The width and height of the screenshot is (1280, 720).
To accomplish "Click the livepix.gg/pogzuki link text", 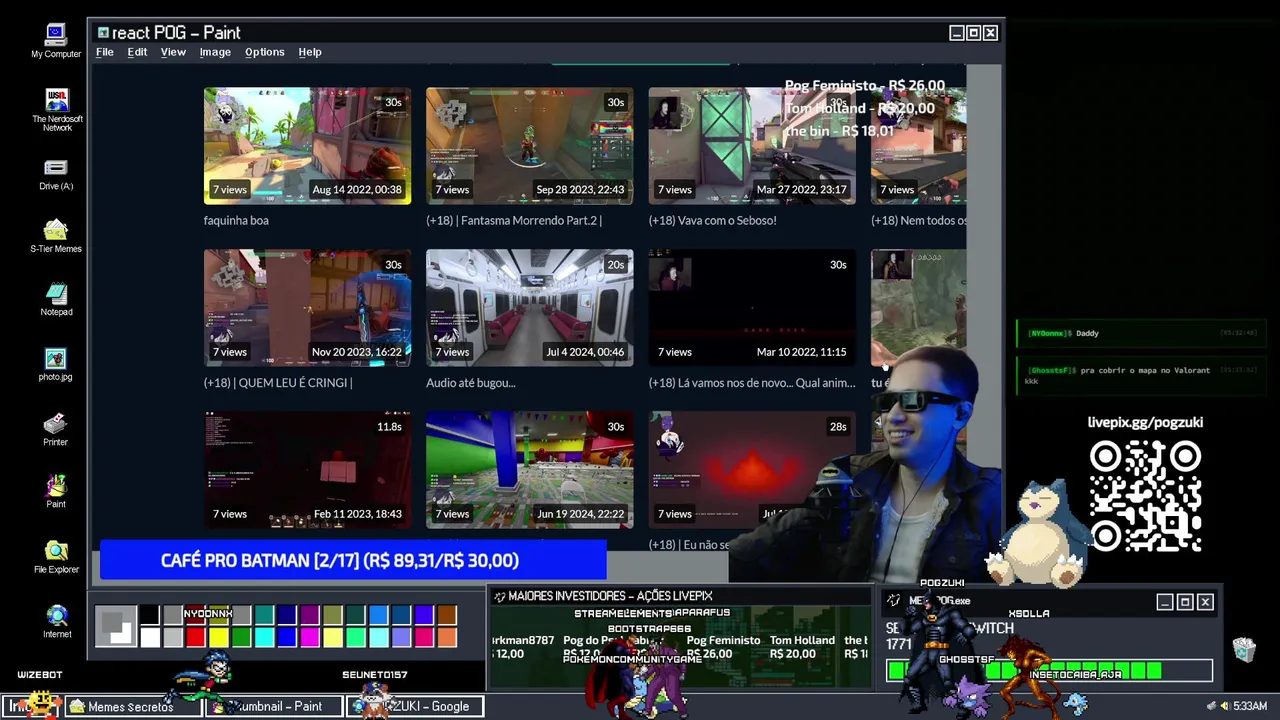I will pyautogui.click(x=1145, y=422).
